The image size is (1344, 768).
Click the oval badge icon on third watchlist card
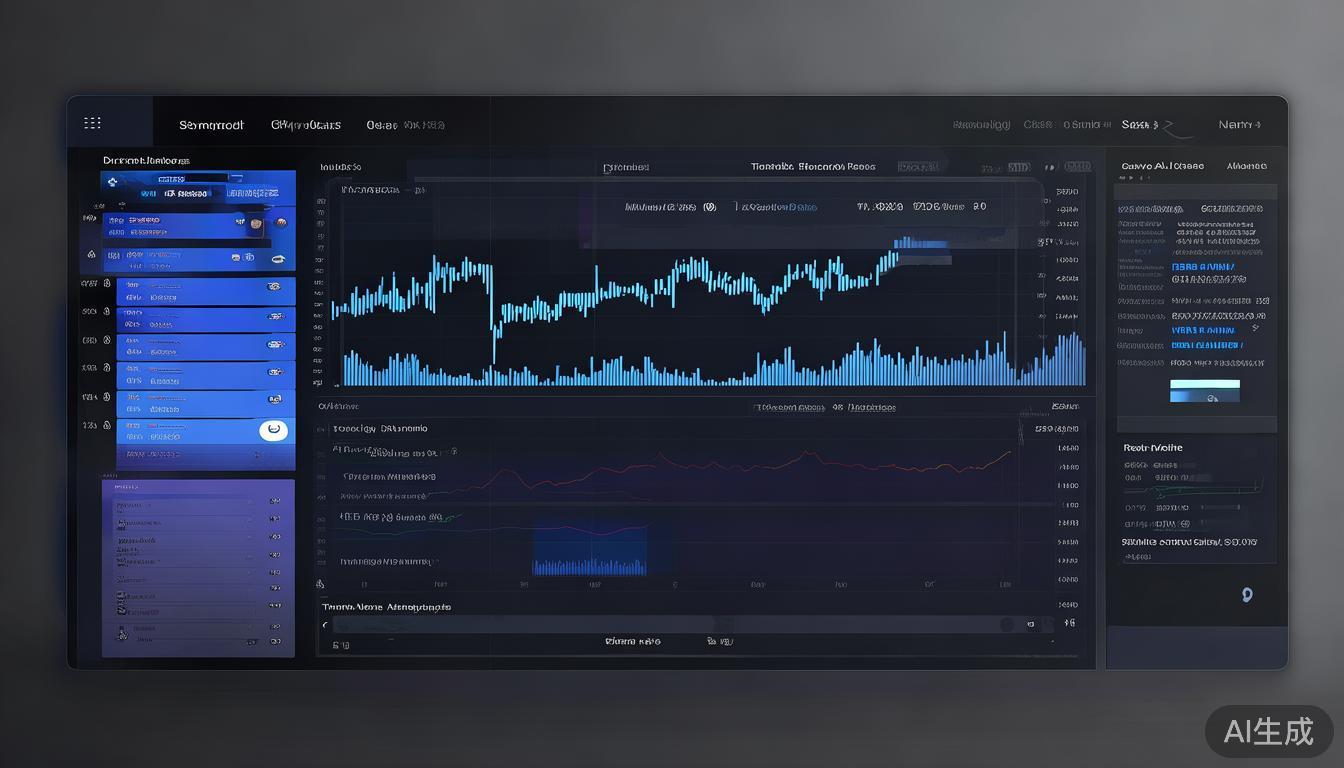click(x=279, y=261)
